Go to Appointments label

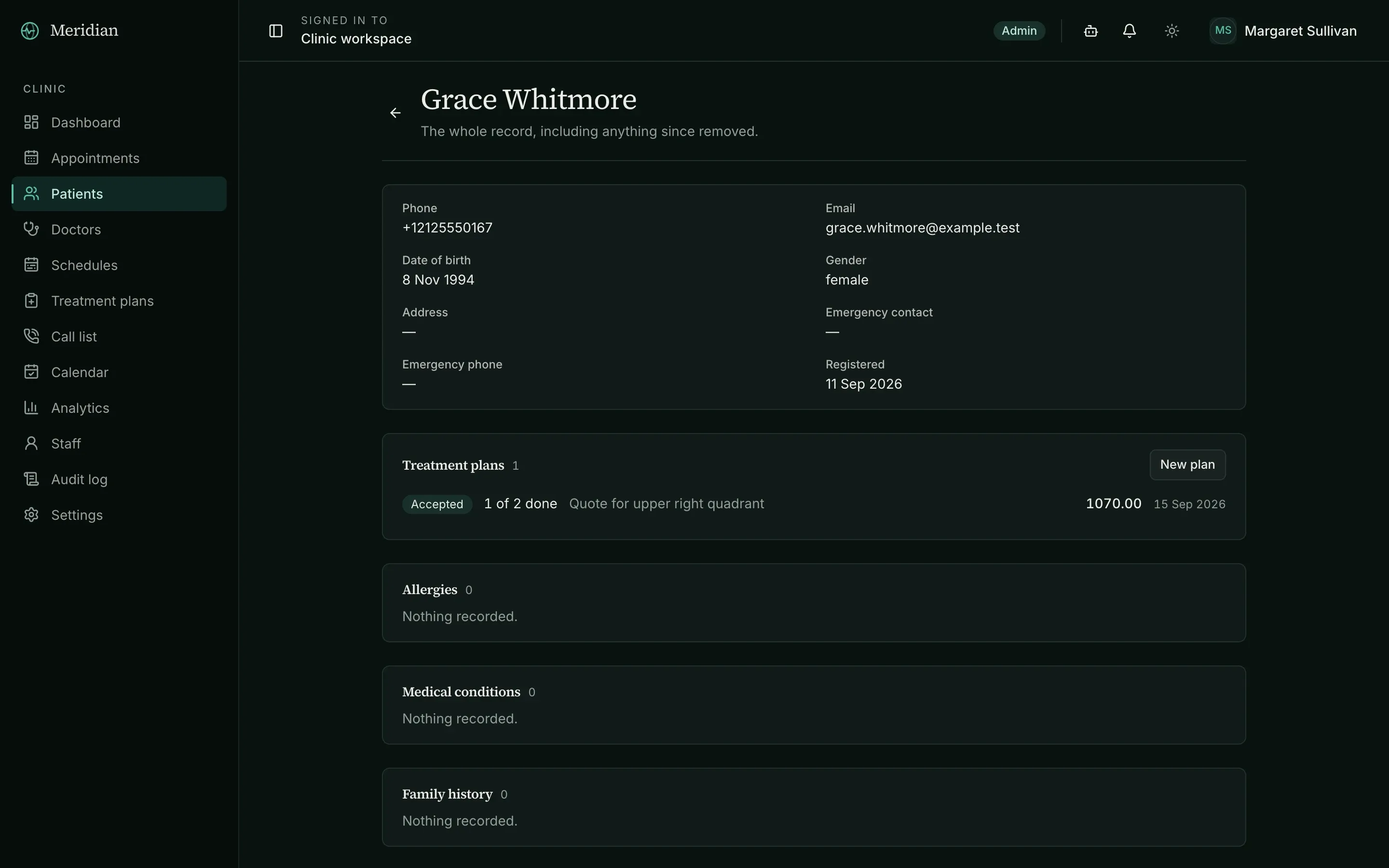coord(95,158)
